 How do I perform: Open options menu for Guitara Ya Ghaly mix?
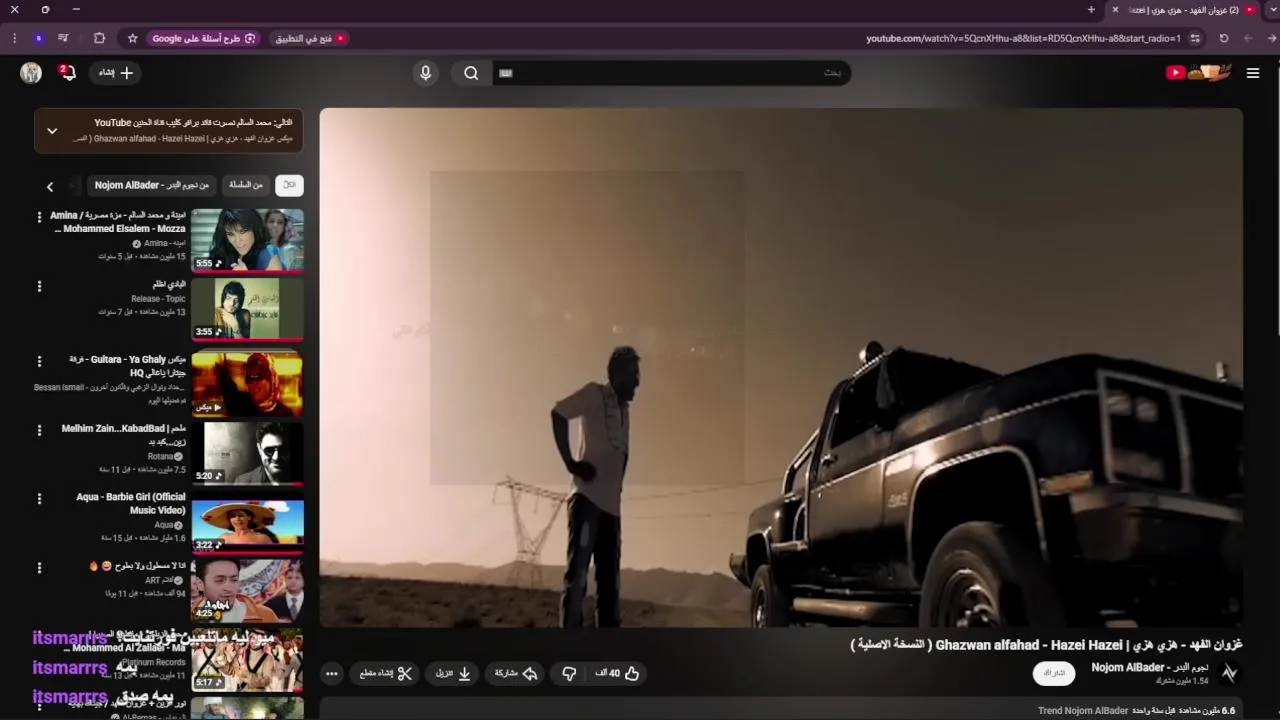click(x=39, y=361)
